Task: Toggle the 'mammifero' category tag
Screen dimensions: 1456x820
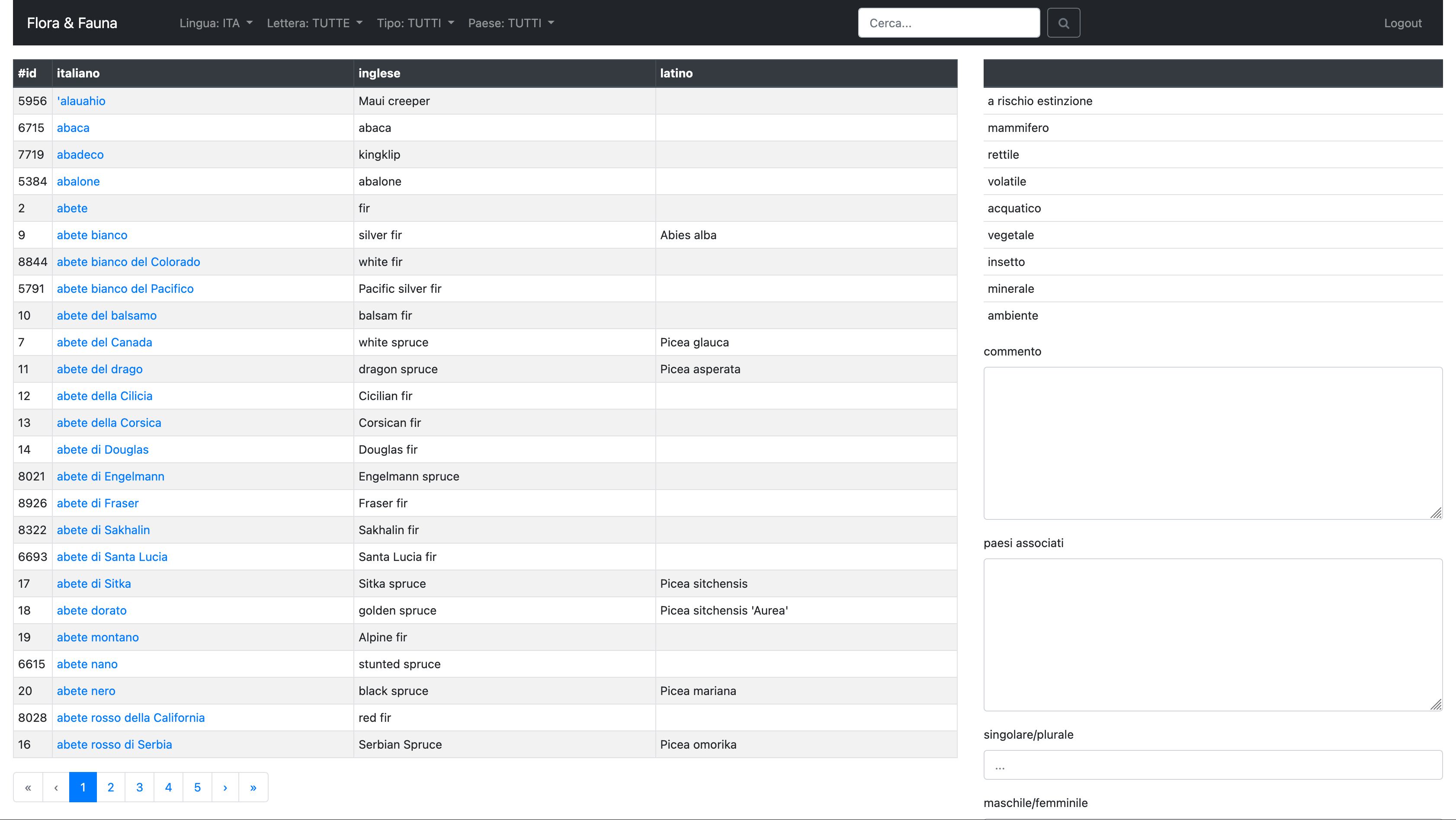Action: pos(1018,128)
